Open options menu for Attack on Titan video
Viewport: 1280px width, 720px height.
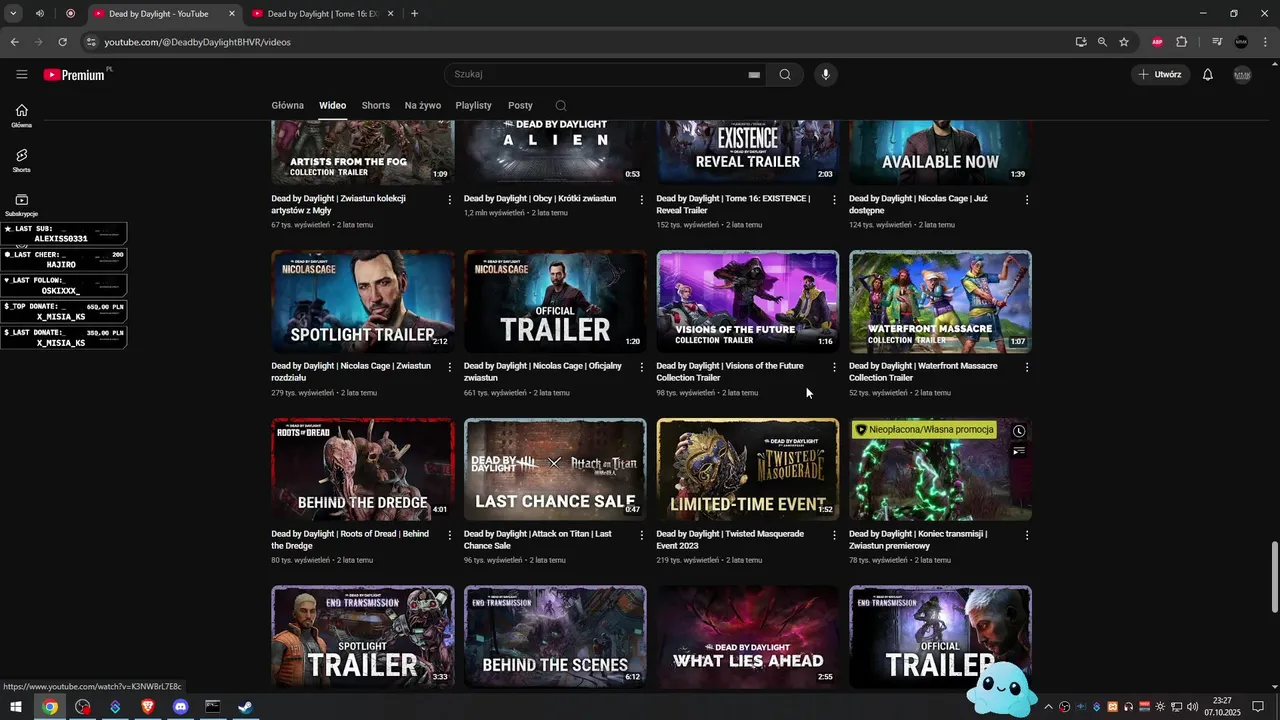point(642,535)
